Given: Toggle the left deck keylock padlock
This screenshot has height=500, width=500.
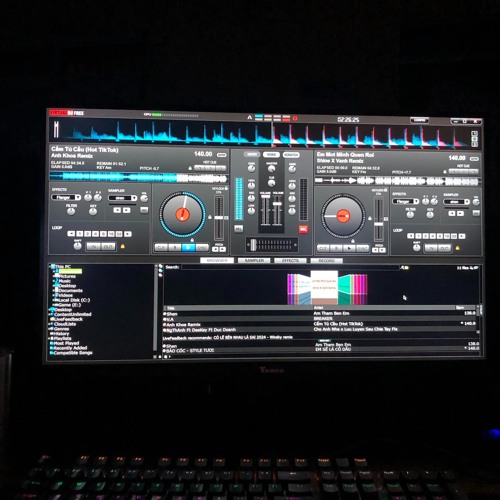Looking at the screenshot, I should click(x=227, y=188).
